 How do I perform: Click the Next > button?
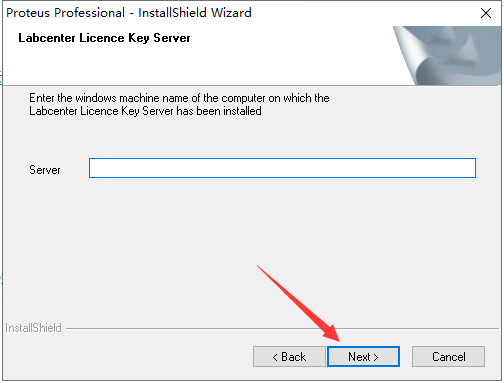(363, 356)
